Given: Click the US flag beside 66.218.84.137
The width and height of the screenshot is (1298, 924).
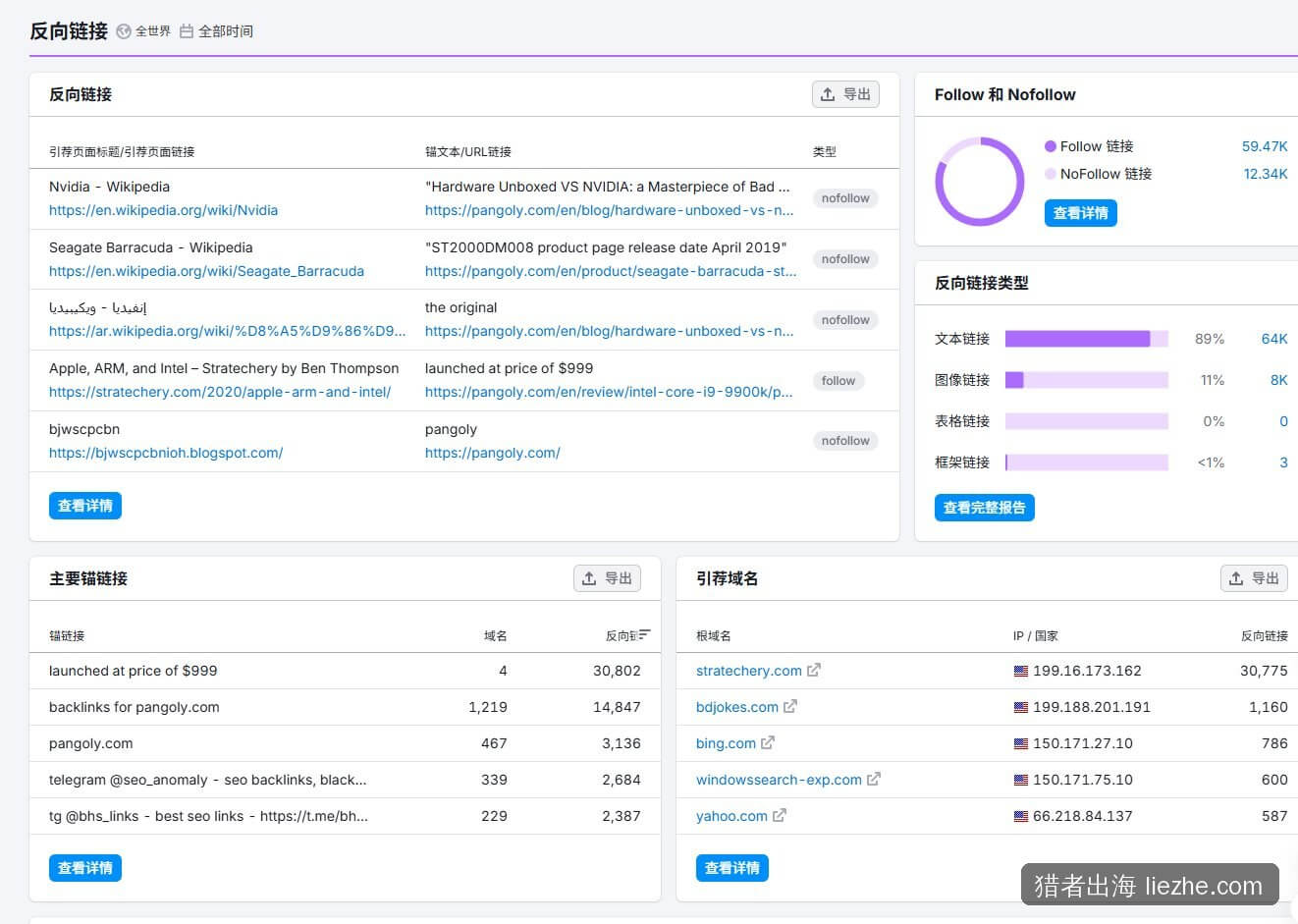Looking at the screenshot, I should [x=1021, y=817].
